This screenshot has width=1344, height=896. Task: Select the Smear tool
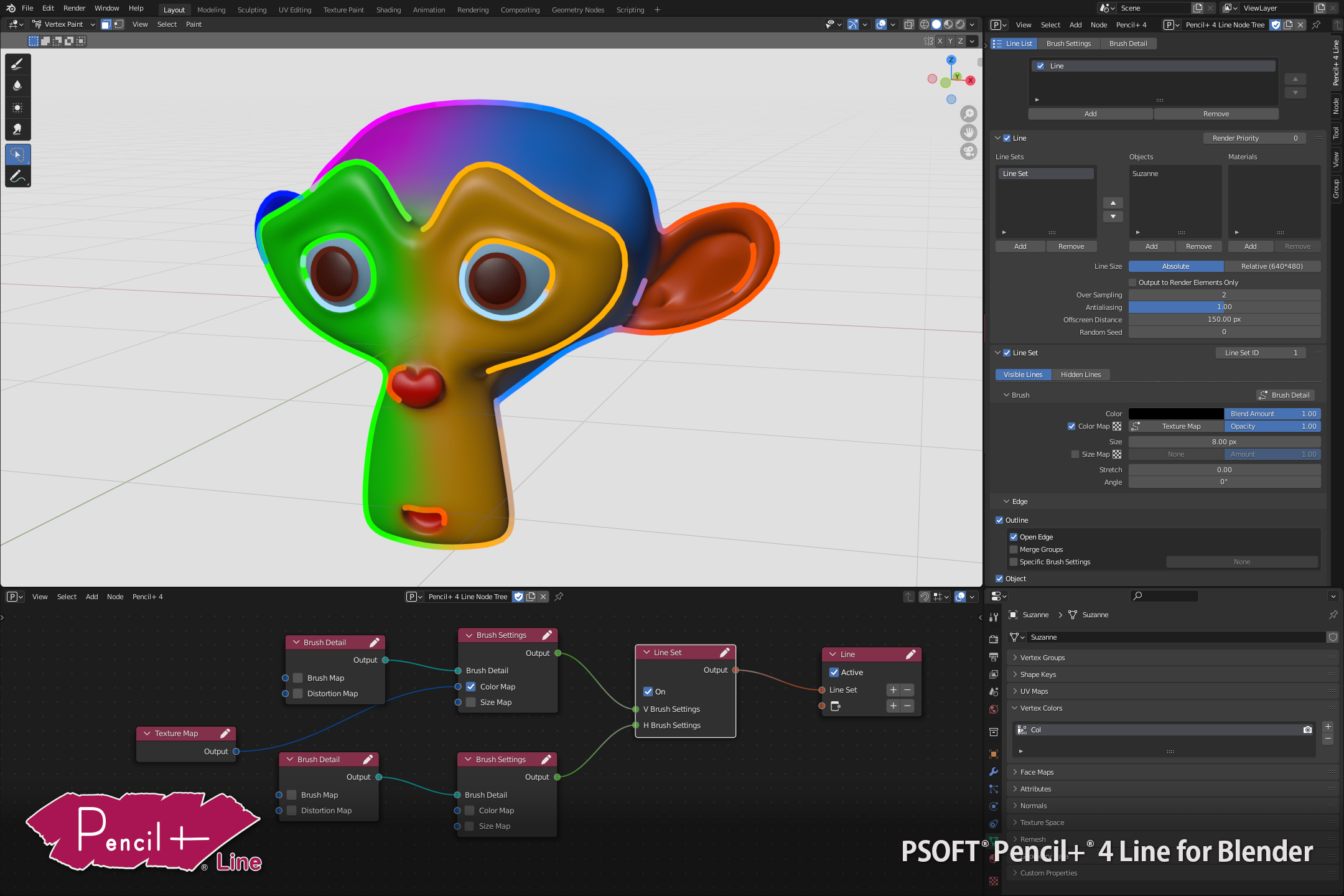[17, 129]
